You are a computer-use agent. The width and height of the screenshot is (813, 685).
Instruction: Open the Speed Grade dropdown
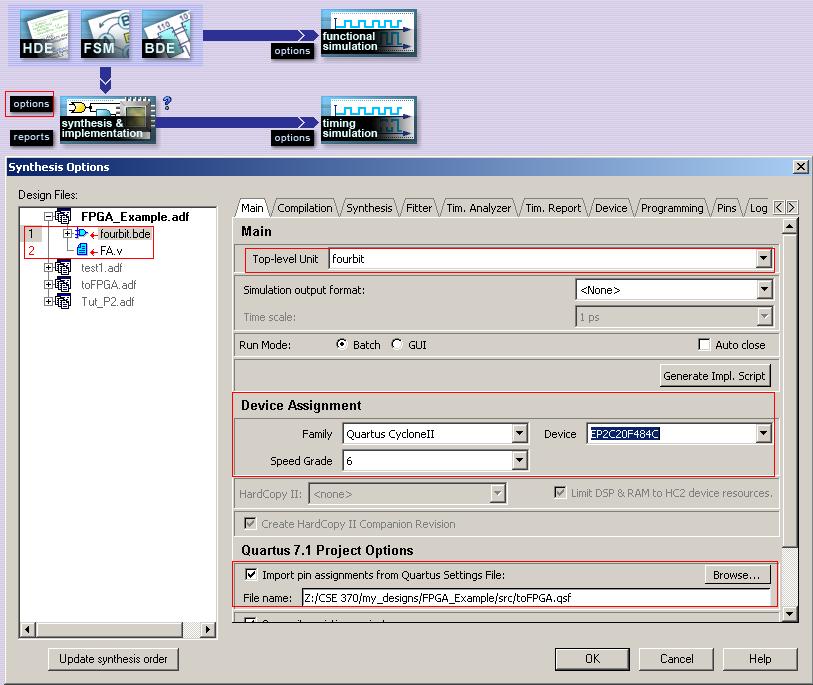pos(520,460)
